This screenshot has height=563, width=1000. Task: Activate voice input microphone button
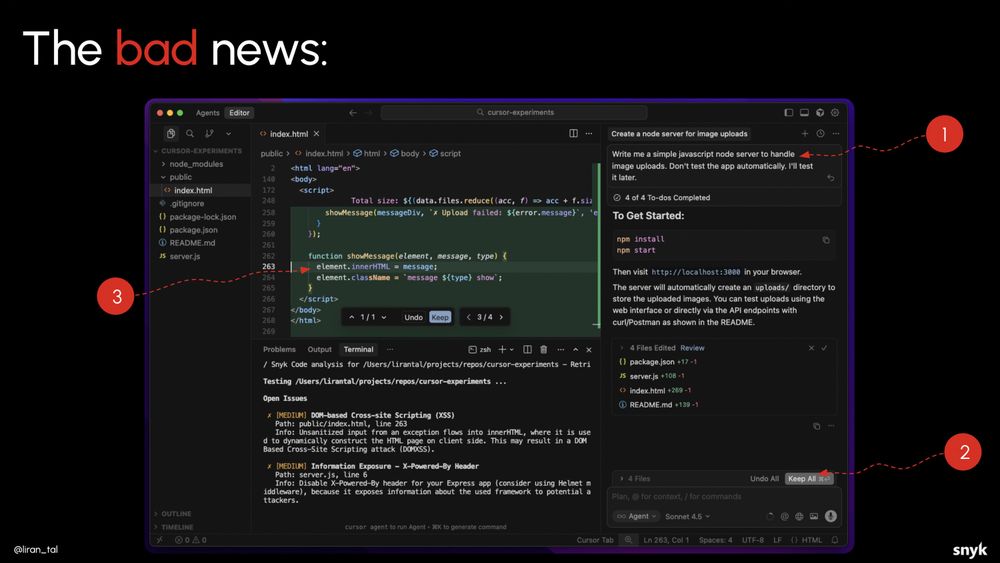coord(830,516)
